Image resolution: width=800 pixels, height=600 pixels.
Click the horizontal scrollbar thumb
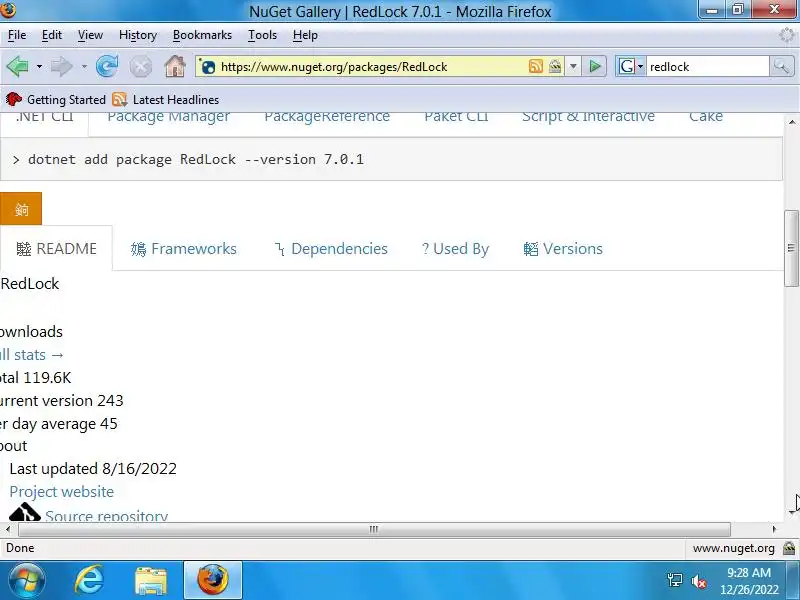tap(374, 529)
